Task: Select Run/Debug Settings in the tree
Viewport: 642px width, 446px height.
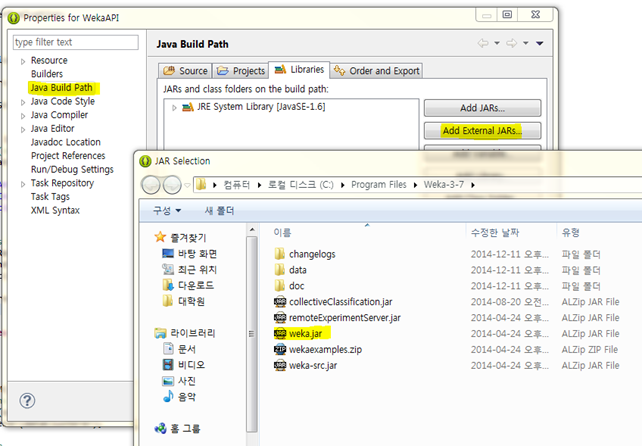Action: tap(72, 169)
